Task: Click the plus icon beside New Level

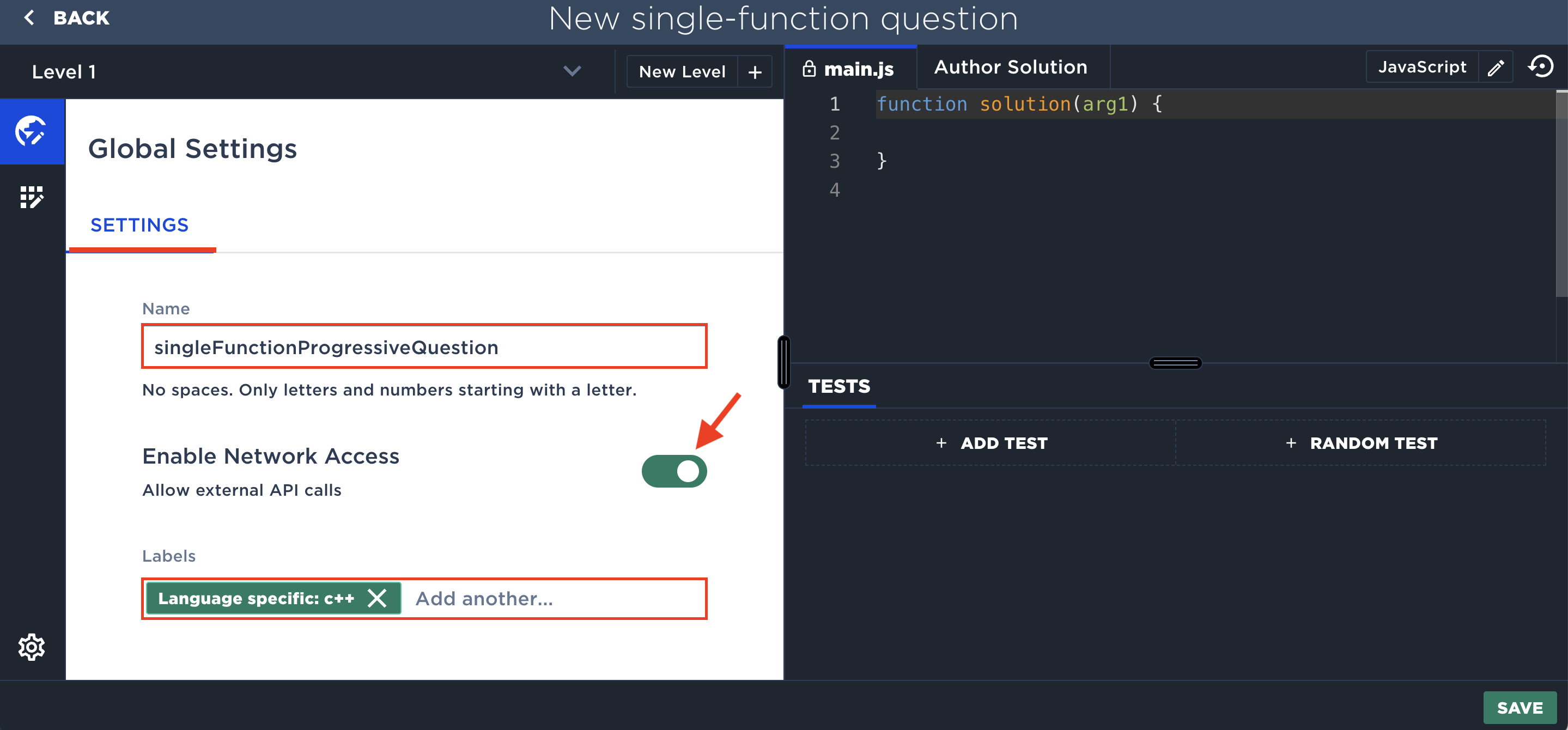Action: pos(755,72)
